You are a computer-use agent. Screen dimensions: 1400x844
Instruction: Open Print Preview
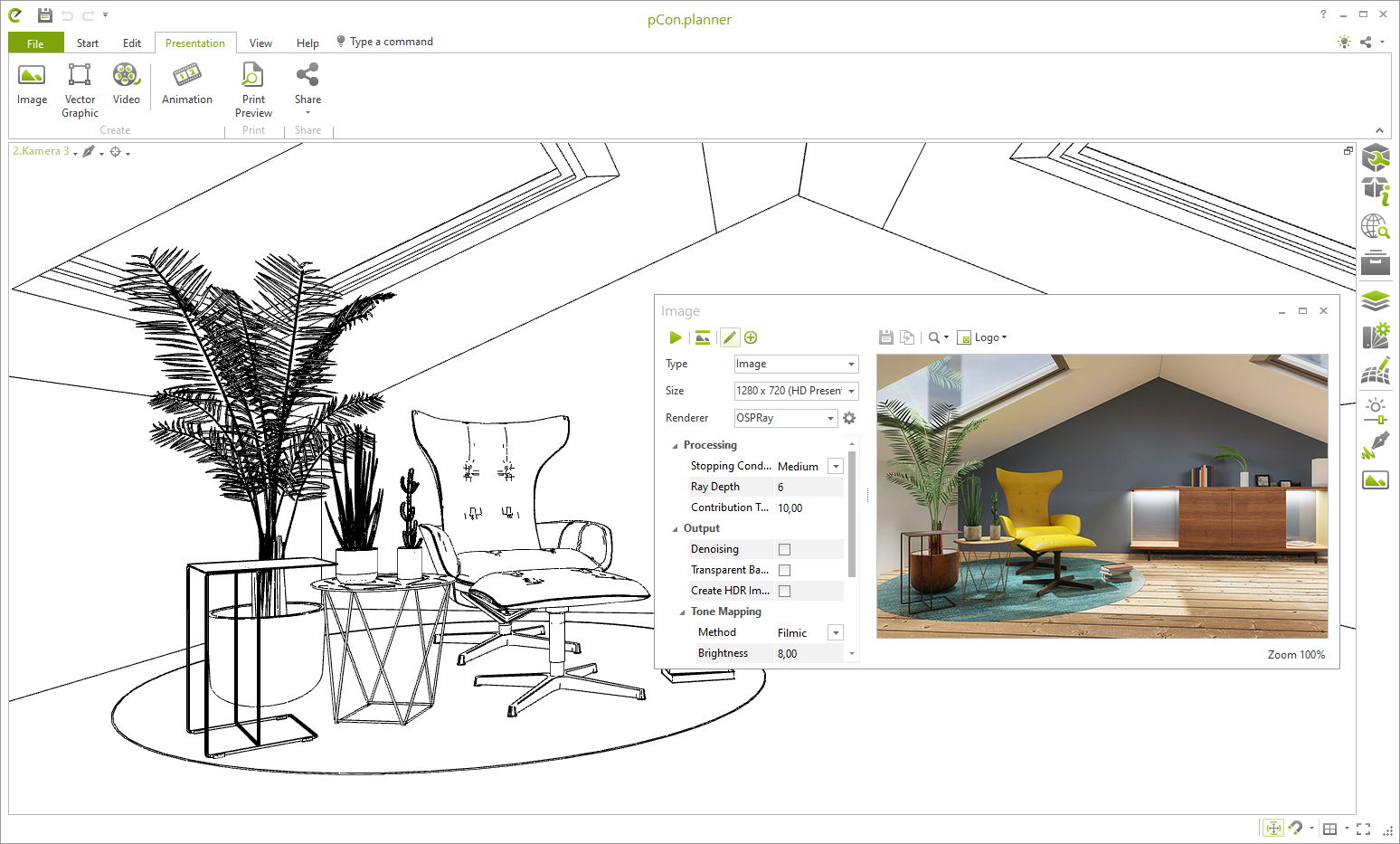point(253,90)
